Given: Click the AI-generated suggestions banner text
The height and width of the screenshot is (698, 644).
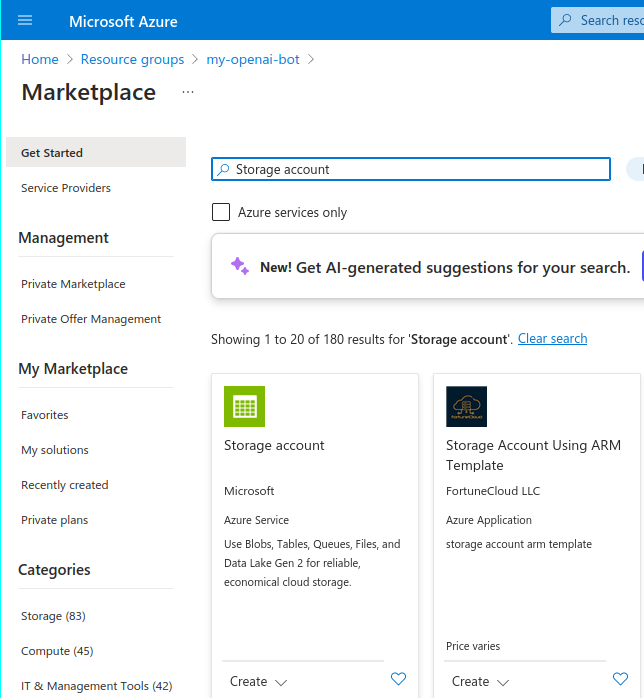Looking at the screenshot, I should 445,268.
